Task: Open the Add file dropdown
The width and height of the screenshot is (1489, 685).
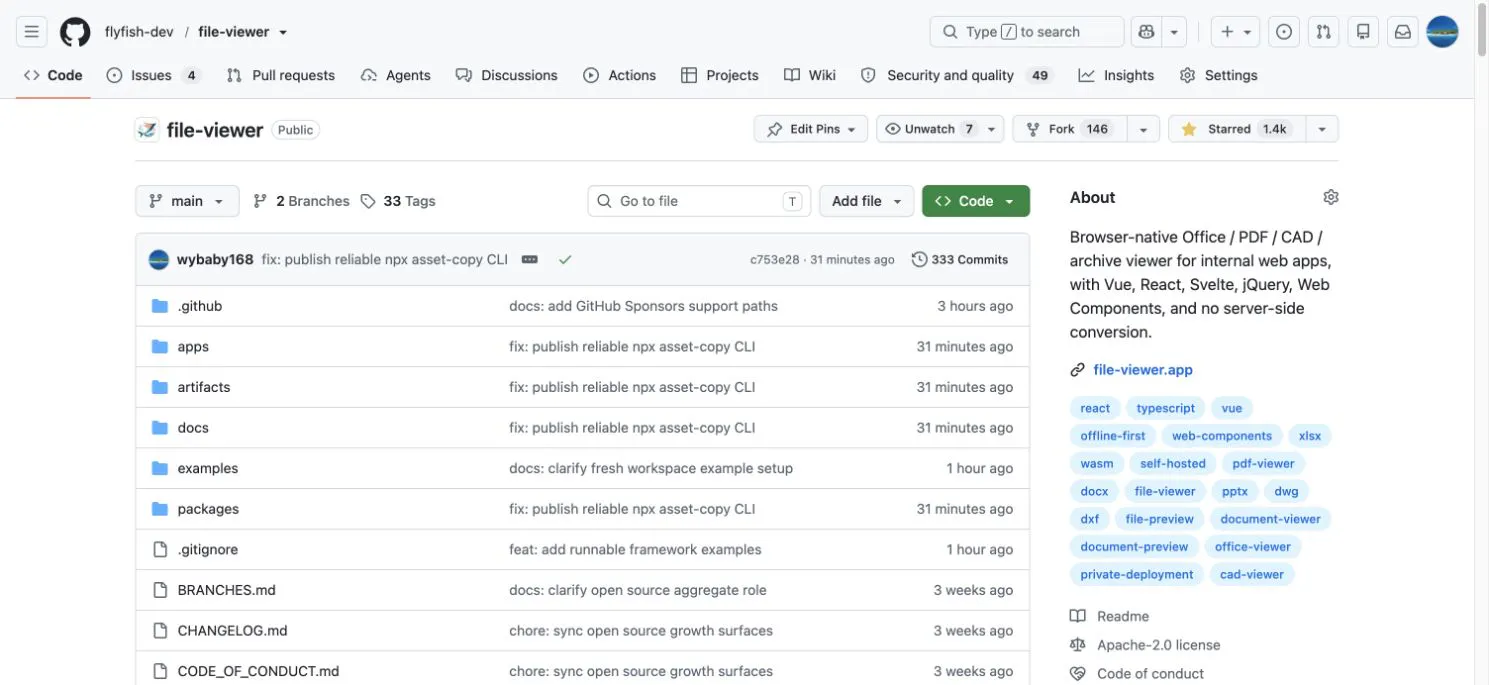Action: (866, 201)
